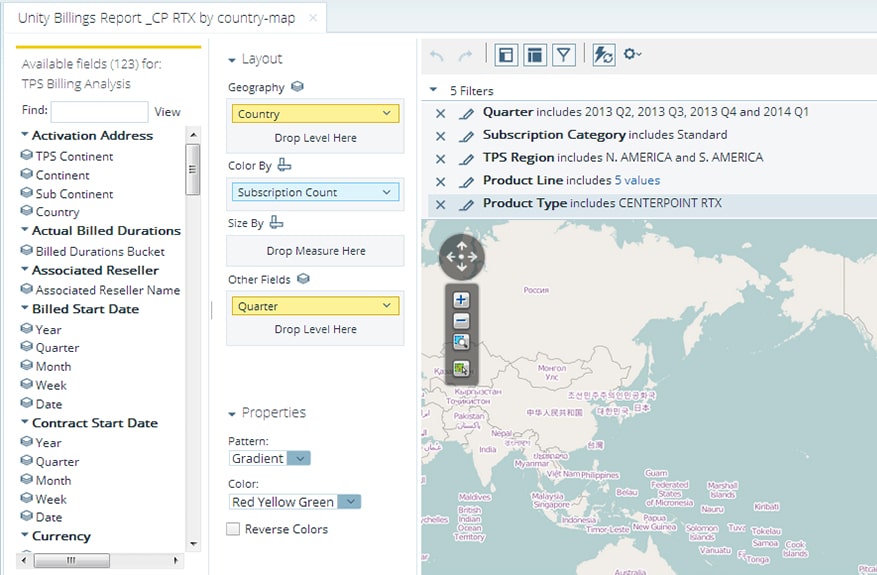Viewport: 877px width, 575px height.
Task: Click the Size By measure icon
Action: 276,222
